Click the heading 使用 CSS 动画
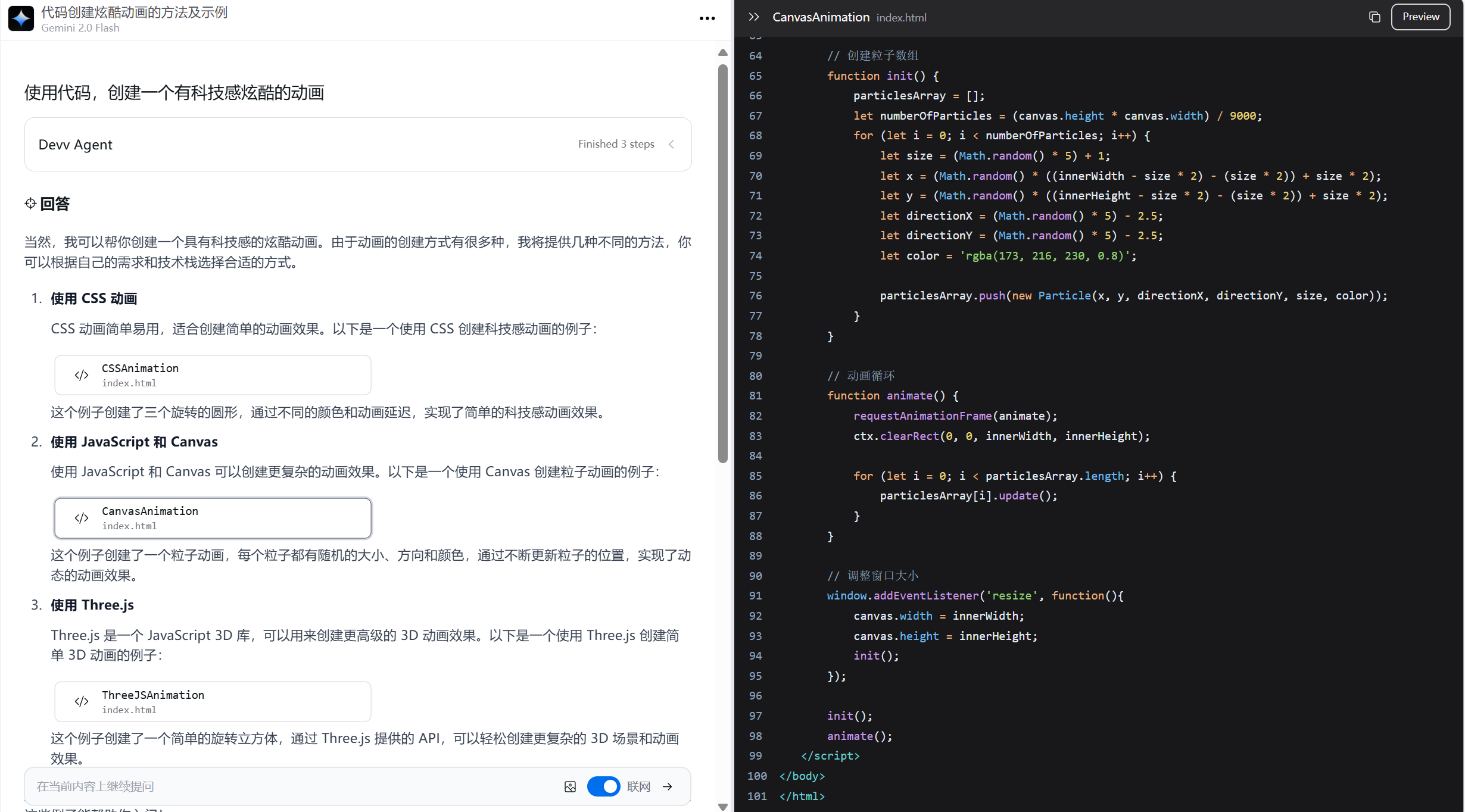This screenshot has width=1465, height=812. [x=93, y=298]
